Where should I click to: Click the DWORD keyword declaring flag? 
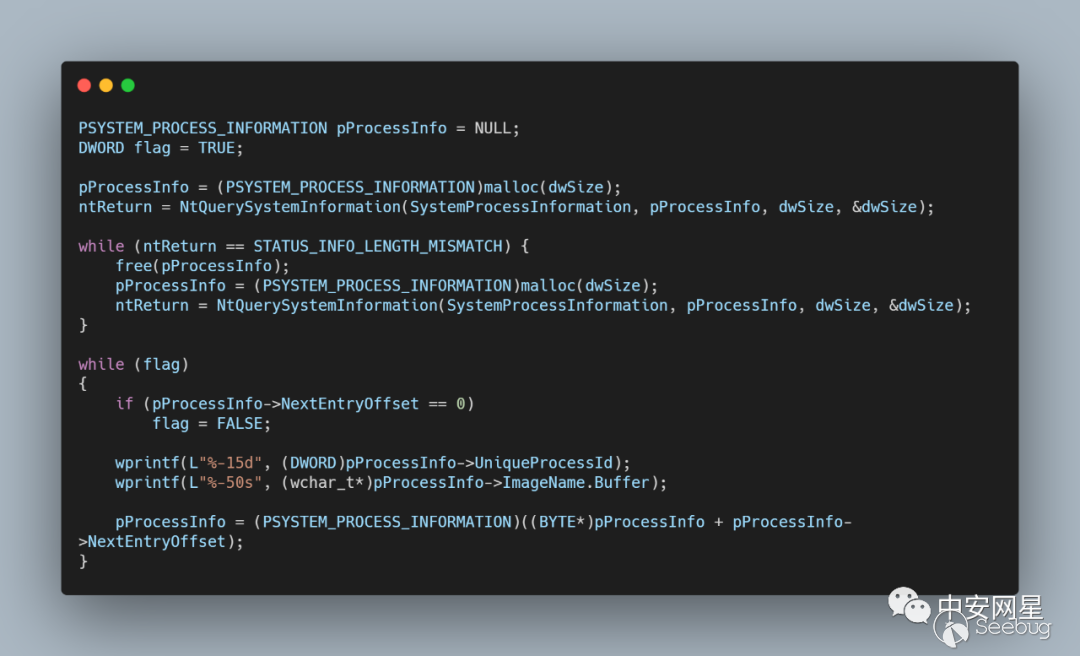pyautogui.click(x=102, y=148)
